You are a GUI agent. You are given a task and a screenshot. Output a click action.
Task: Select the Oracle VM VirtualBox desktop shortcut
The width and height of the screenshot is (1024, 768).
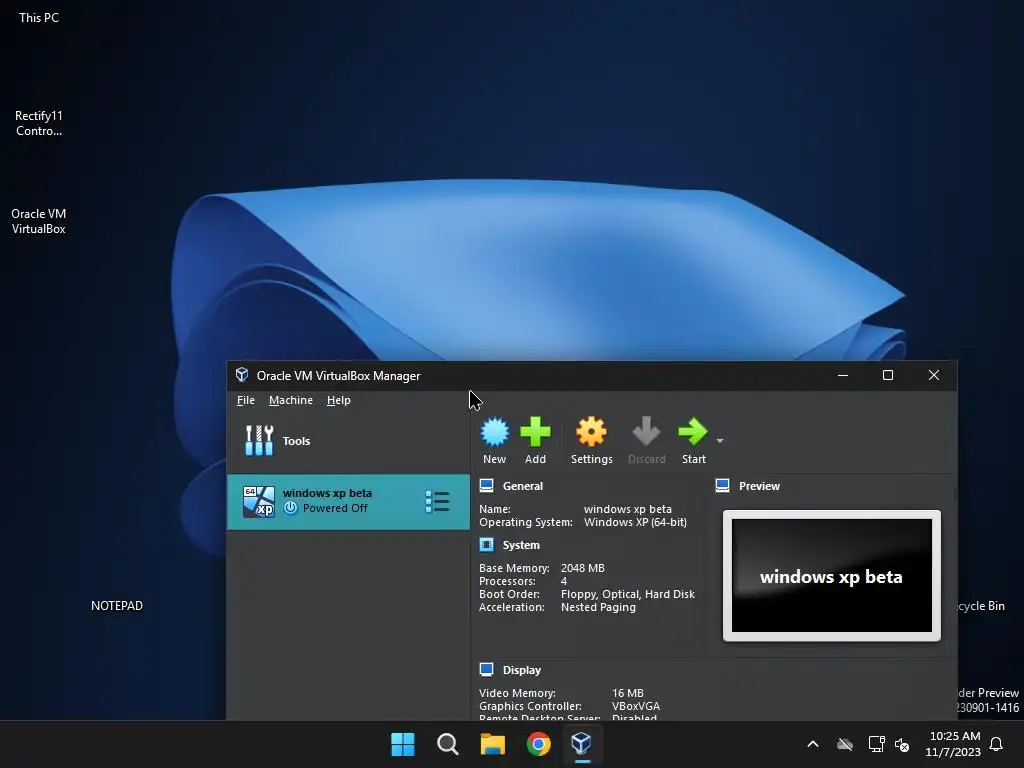coord(39,221)
